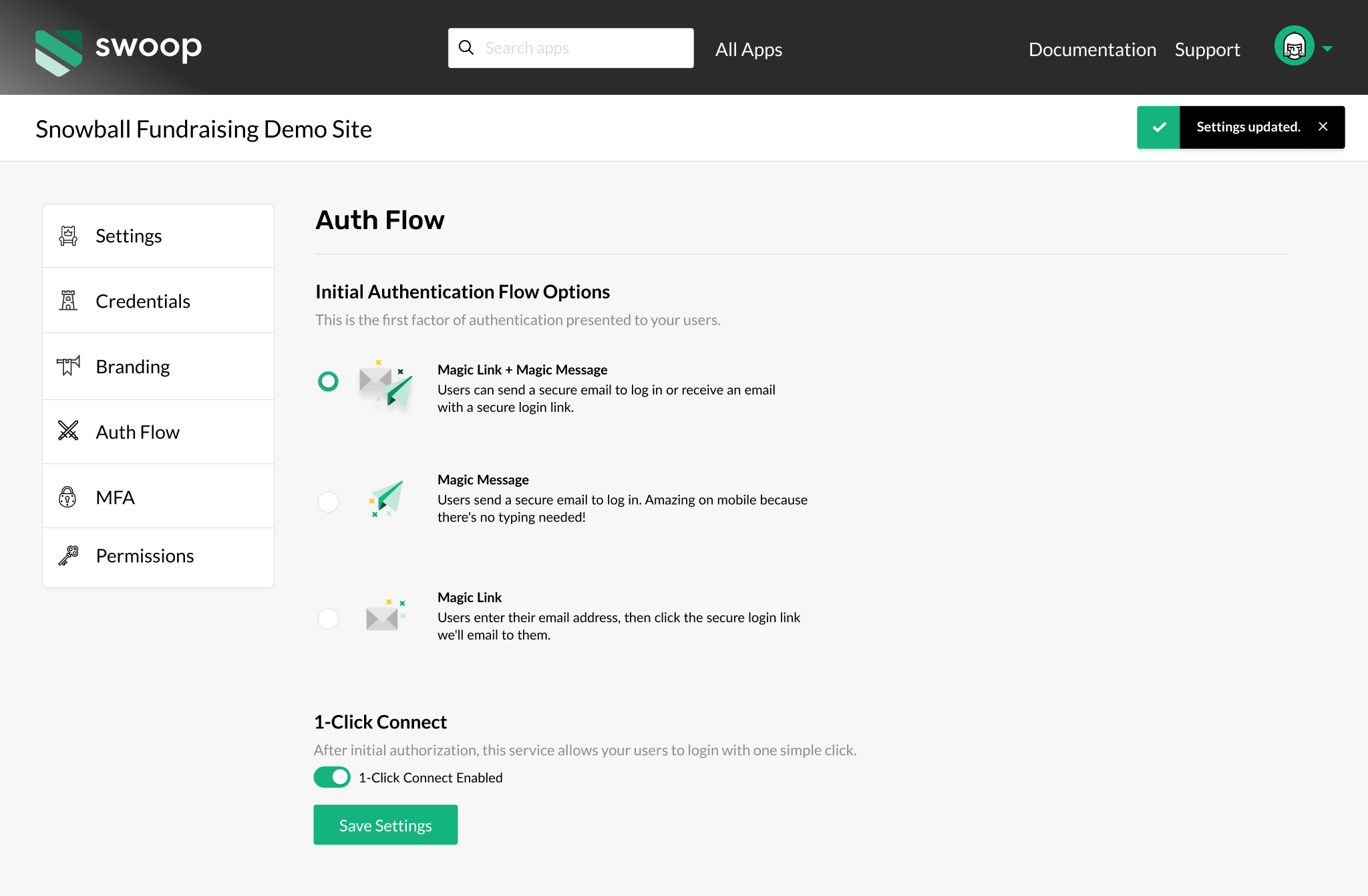The image size is (1368, 896).
Task: Select Magic Link + Magic Message radio option
Action: click(328, 381)
